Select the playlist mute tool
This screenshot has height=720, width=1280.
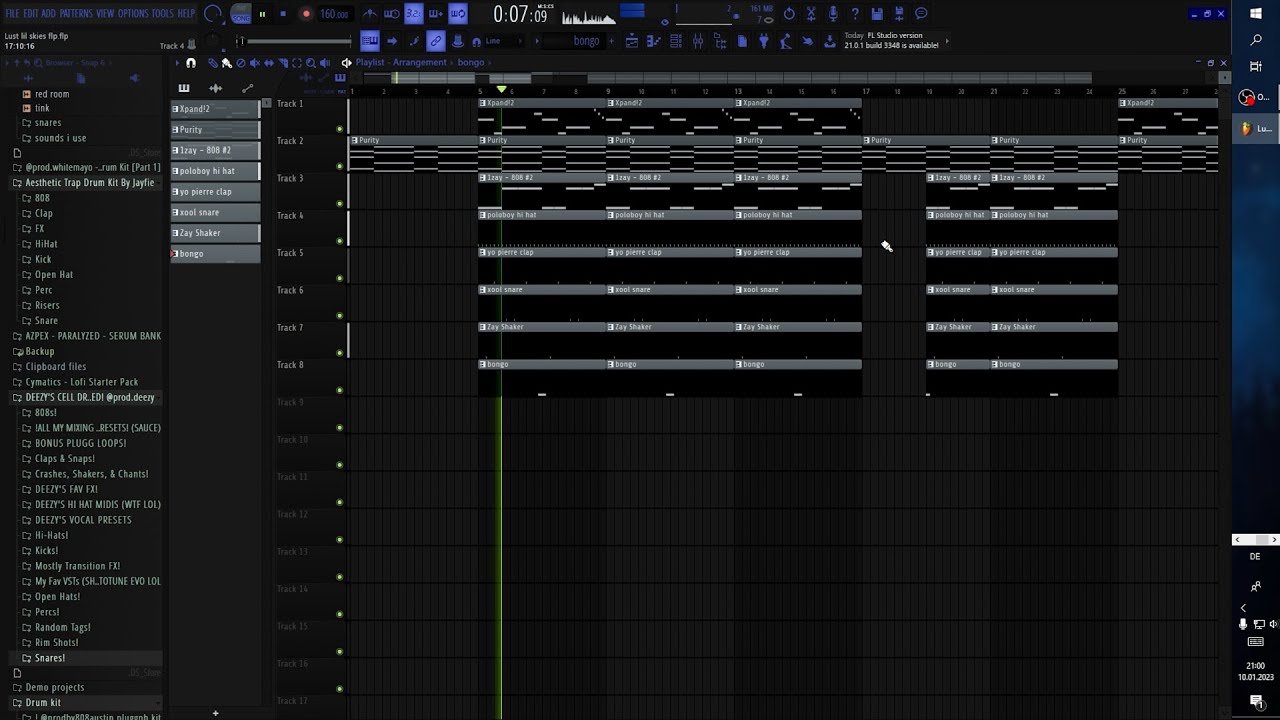pos(254,63)
